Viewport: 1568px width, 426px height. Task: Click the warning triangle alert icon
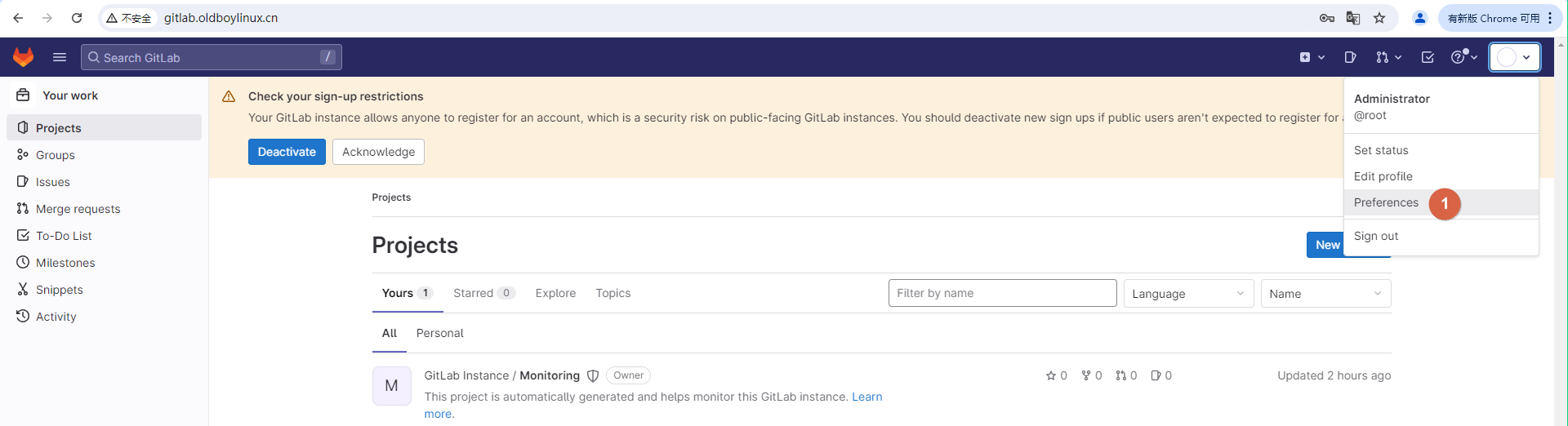click(229, 96)
